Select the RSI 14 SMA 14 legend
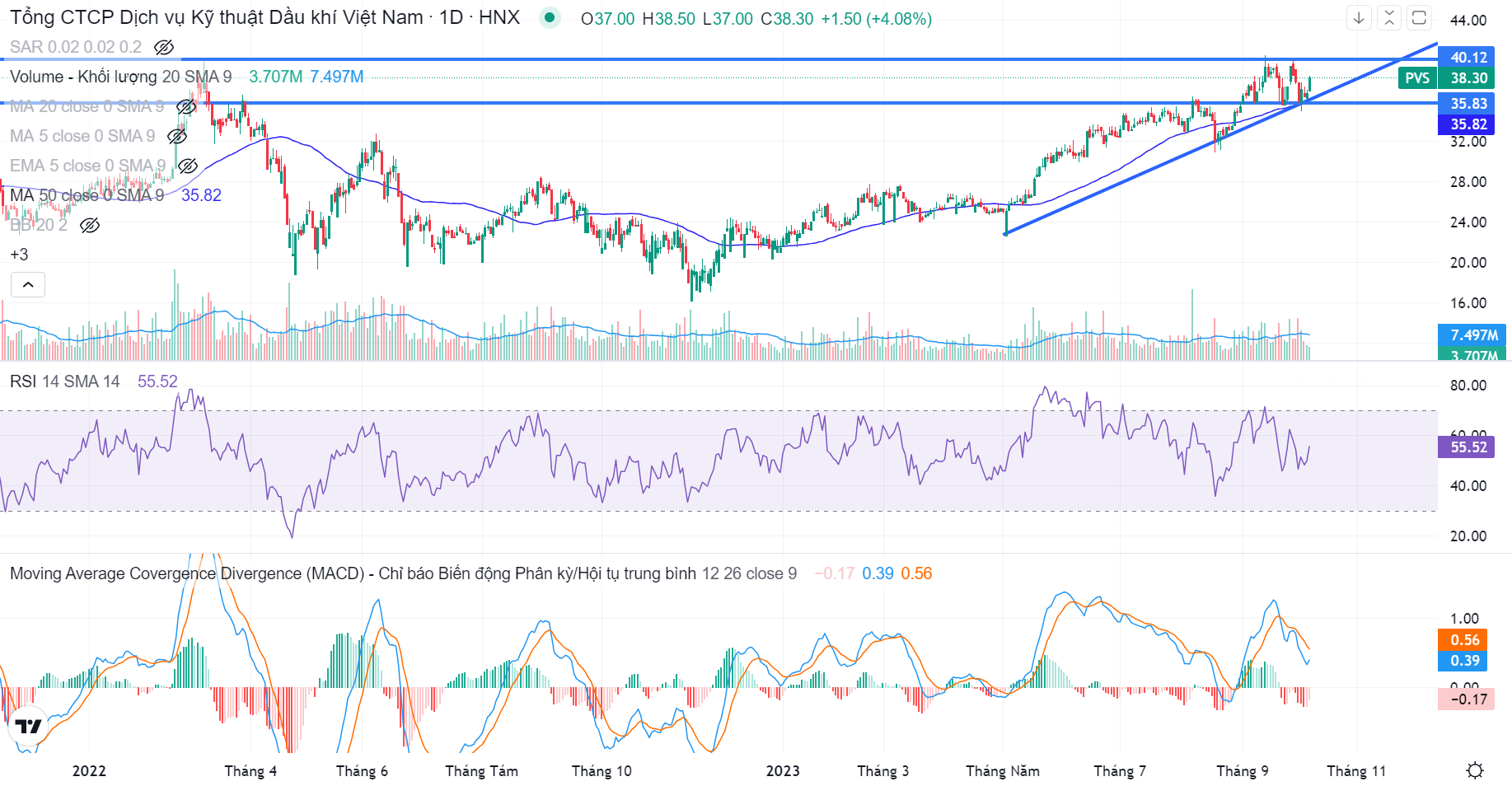Image resolution: width=1512 pixels, height=786 pixels. (64, 381)
